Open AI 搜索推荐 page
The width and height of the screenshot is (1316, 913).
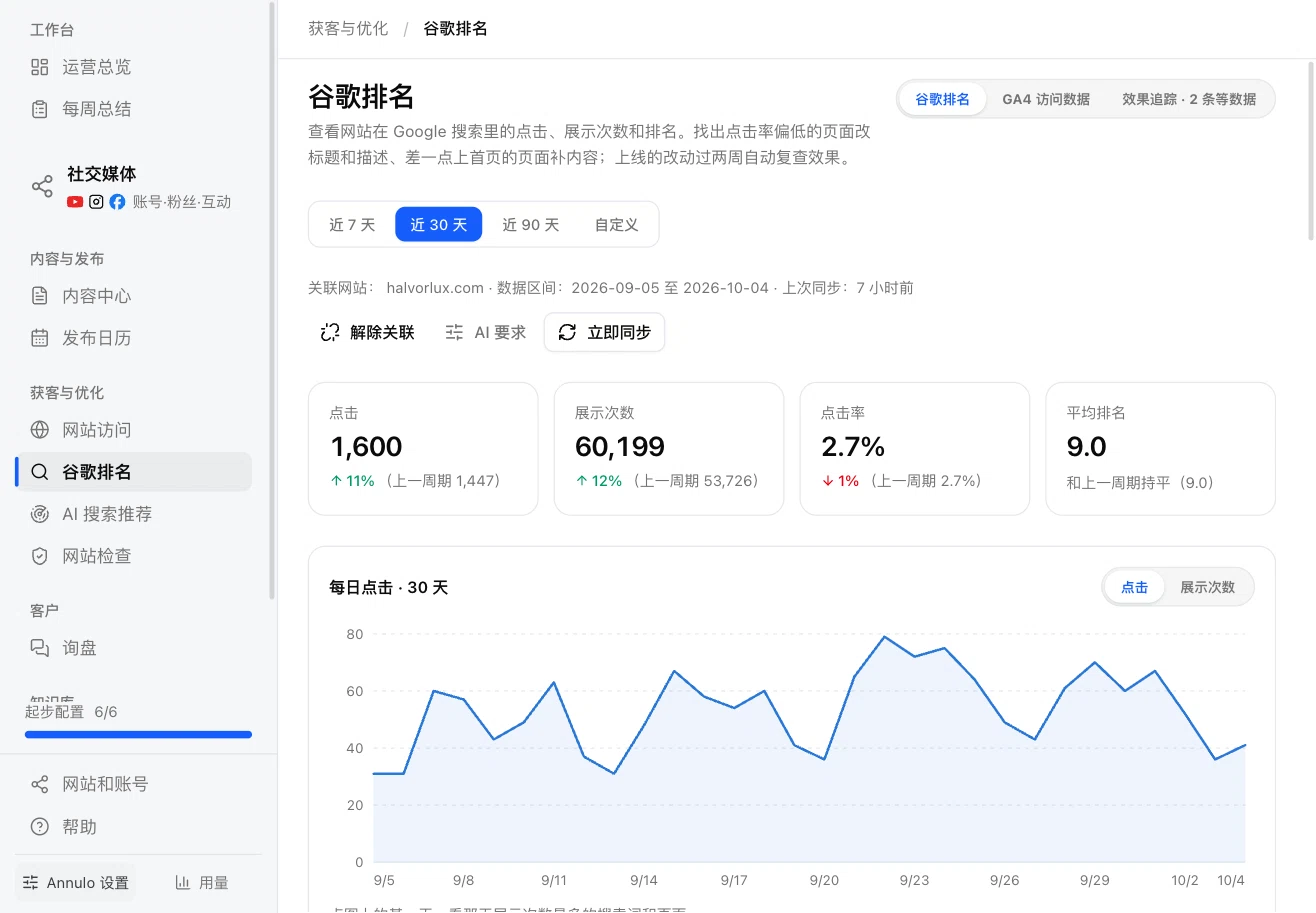133,514
